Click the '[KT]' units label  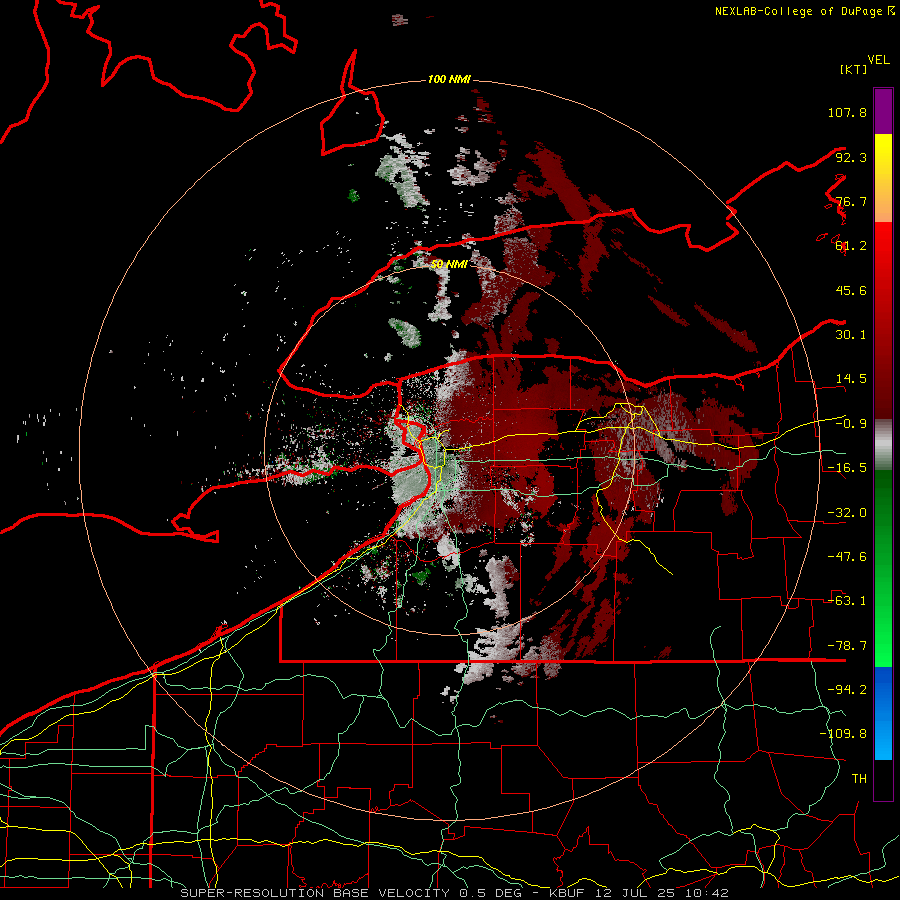(853, 69)
